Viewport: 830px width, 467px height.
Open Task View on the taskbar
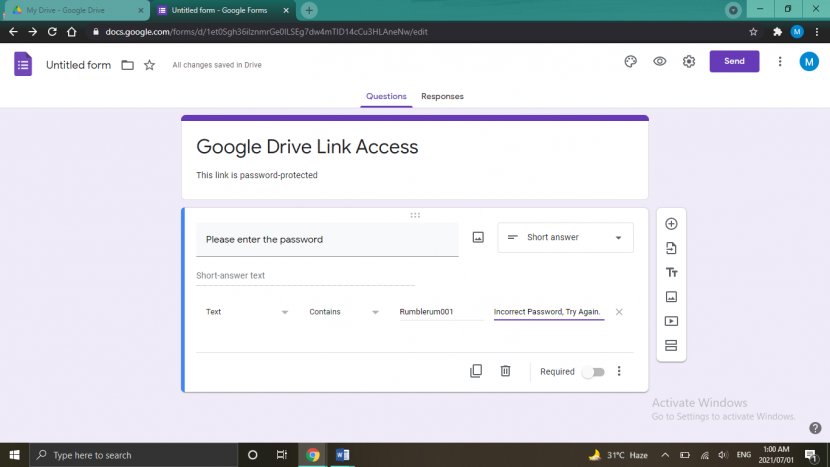(x=282, y=455)
